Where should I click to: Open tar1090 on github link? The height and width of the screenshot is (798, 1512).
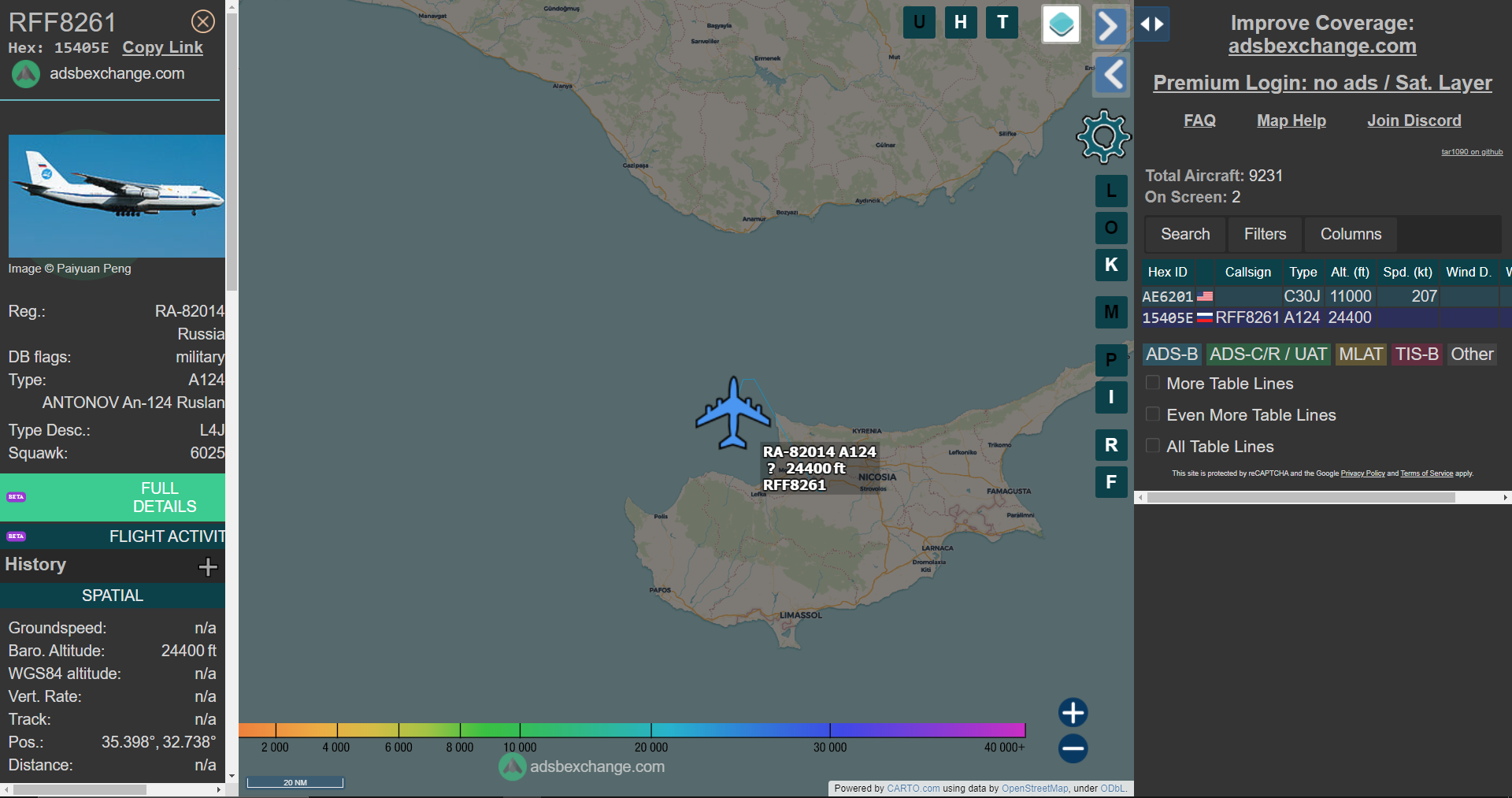pos(1472,152)
